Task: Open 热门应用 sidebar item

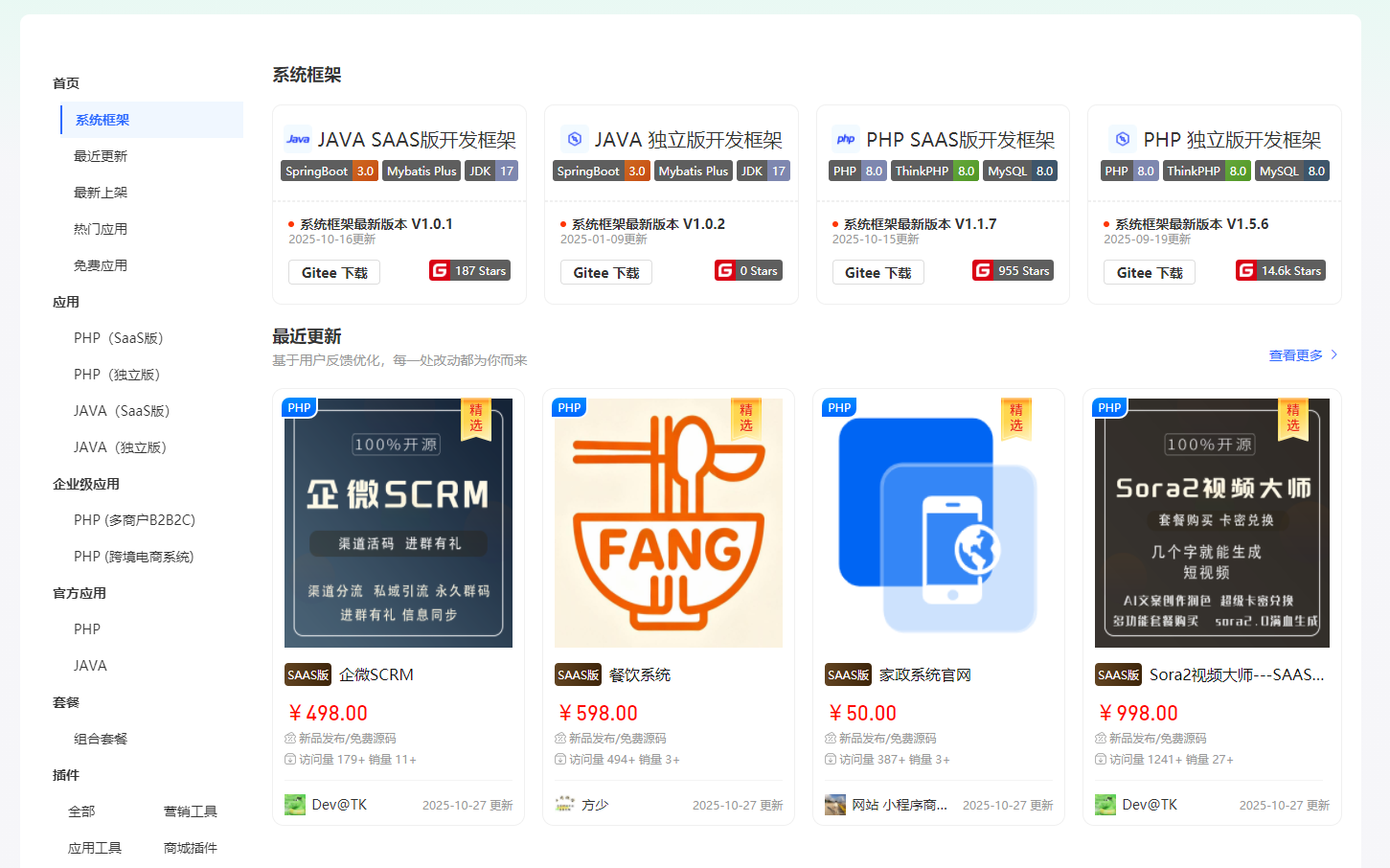Action: pos(101,229)
